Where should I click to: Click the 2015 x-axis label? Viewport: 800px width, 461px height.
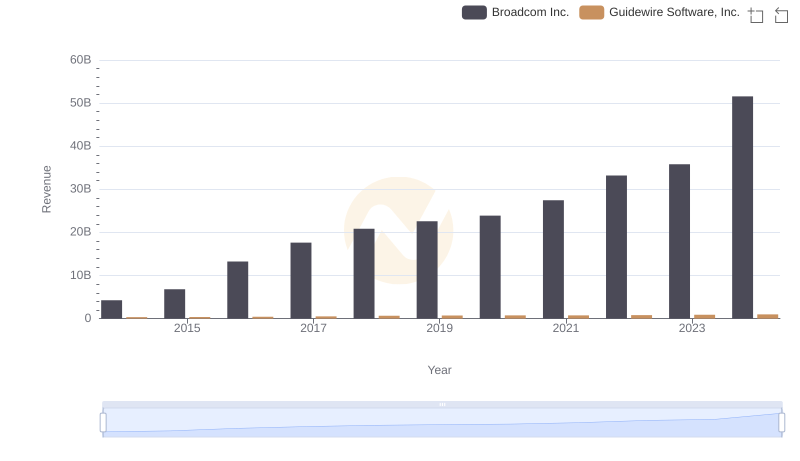(187, 328)
